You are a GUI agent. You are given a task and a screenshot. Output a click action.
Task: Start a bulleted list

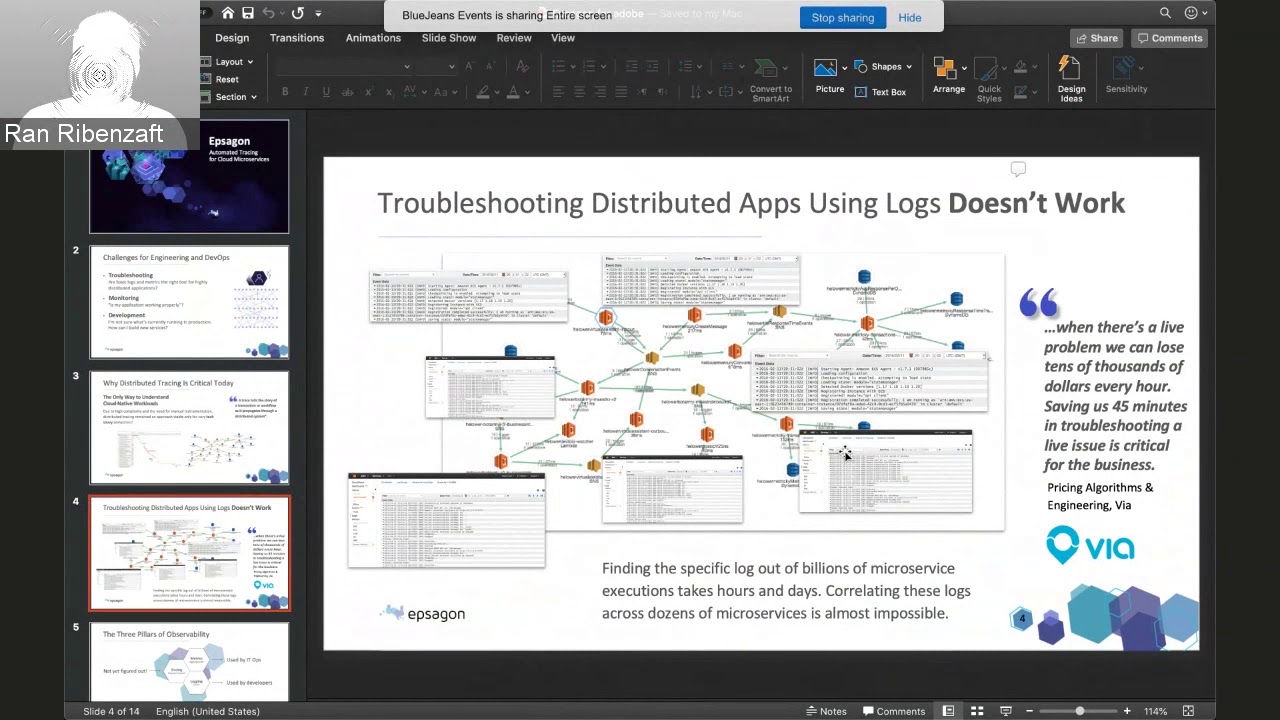pyautogui.click(x=558, y=66)
